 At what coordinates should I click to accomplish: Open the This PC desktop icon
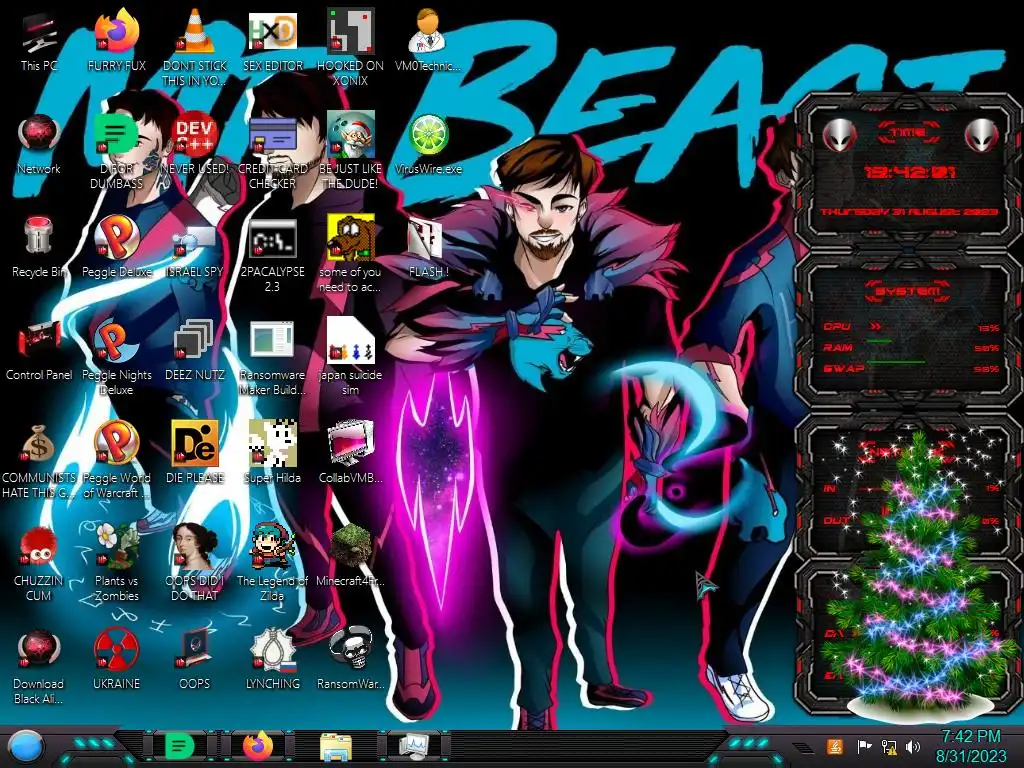(39, 42)
